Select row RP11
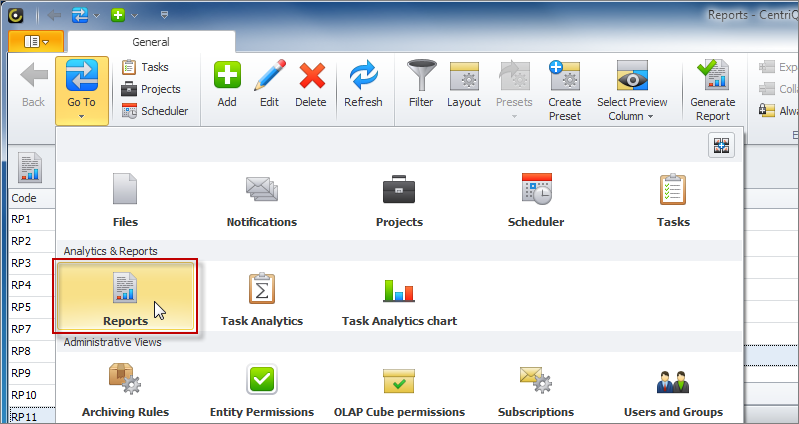 tap(32, 416)
